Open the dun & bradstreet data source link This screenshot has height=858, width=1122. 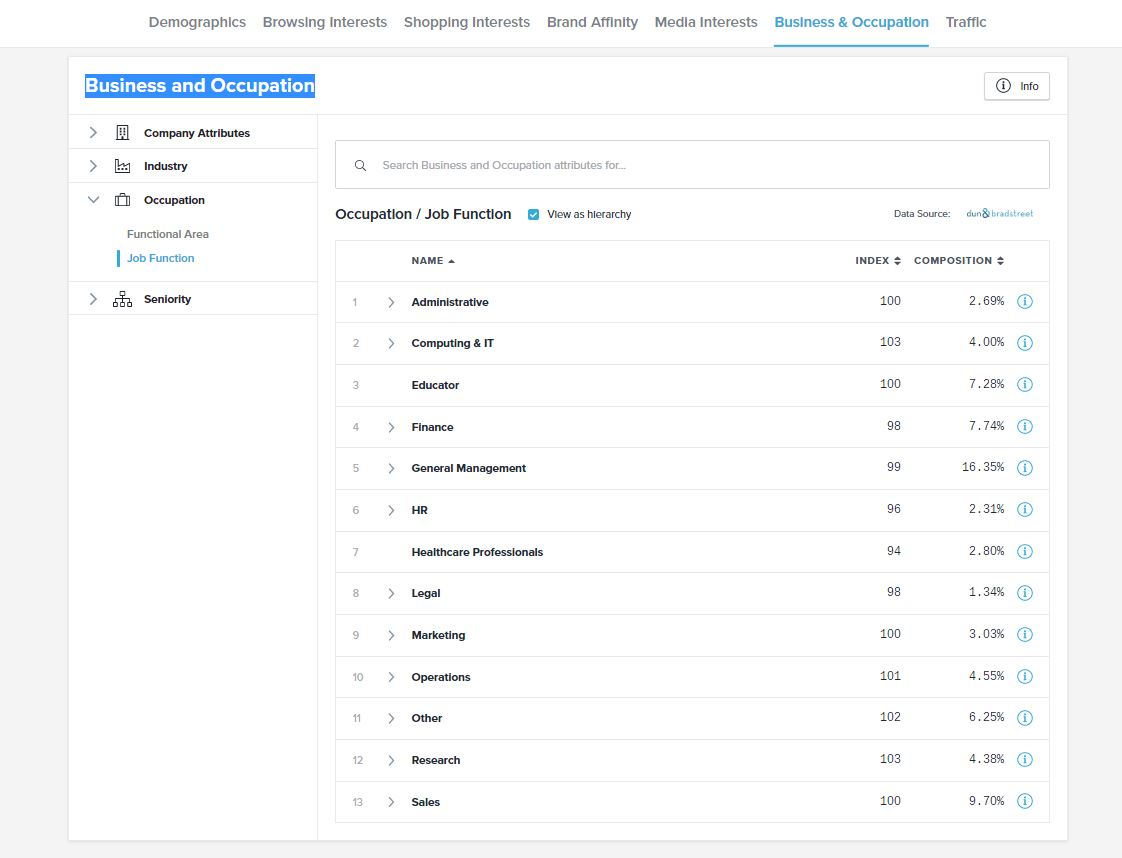point(999,213)
